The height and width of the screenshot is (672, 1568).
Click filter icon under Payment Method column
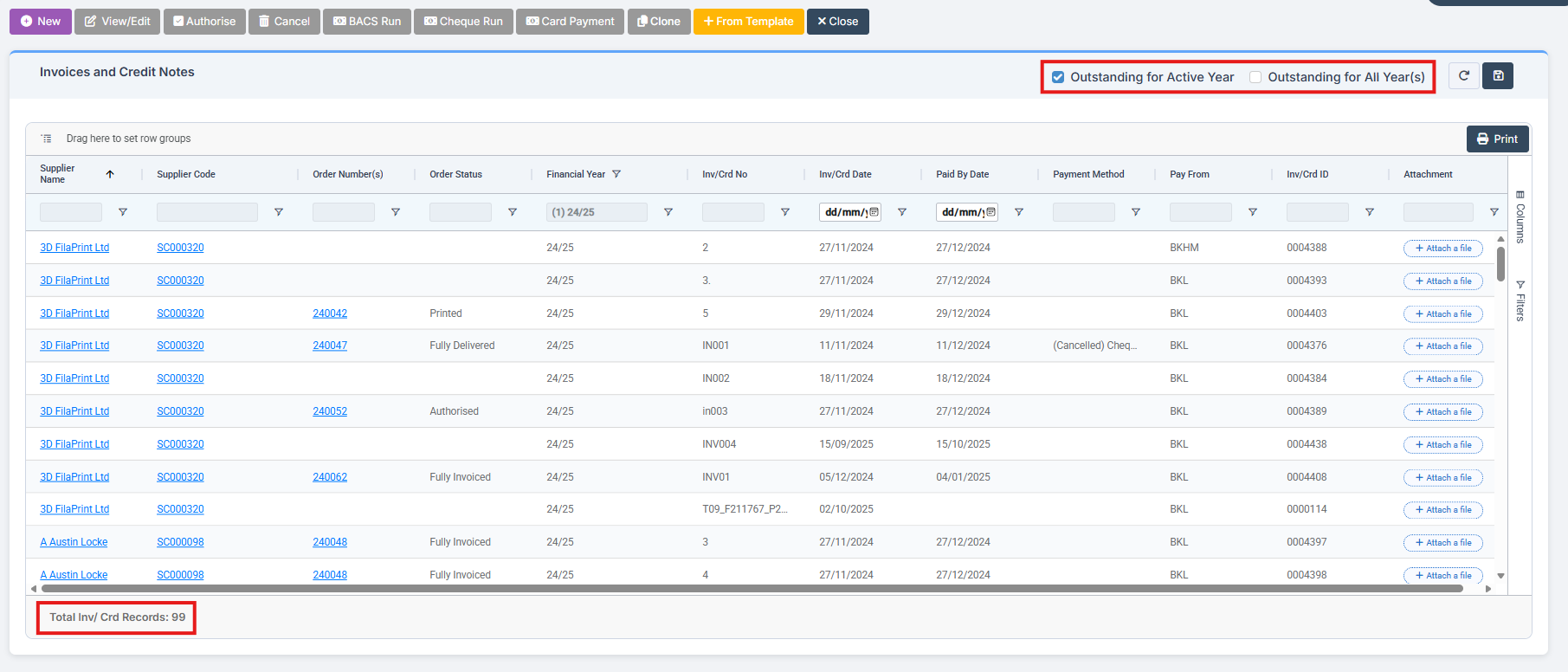pyautogui.click(x=1136, y=212)
